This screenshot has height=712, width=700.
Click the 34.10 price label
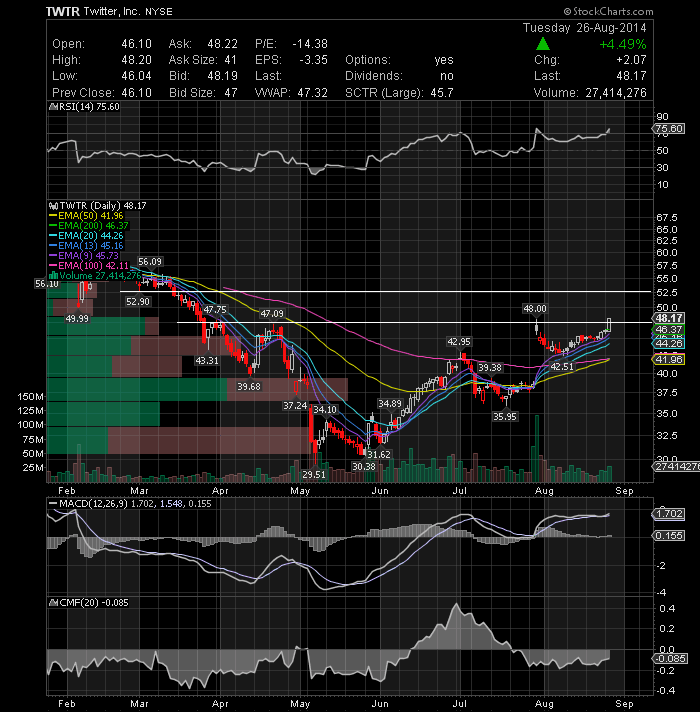(325, 410)
